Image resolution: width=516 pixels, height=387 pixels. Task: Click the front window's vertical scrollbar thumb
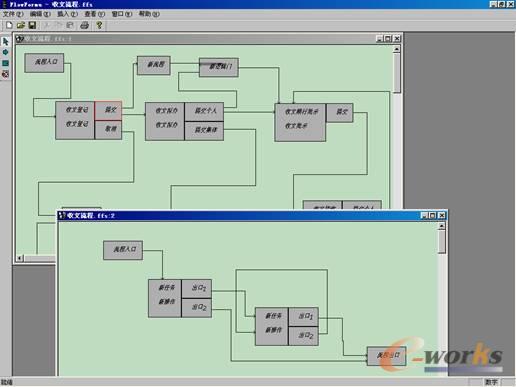click(x=442, y=242)
